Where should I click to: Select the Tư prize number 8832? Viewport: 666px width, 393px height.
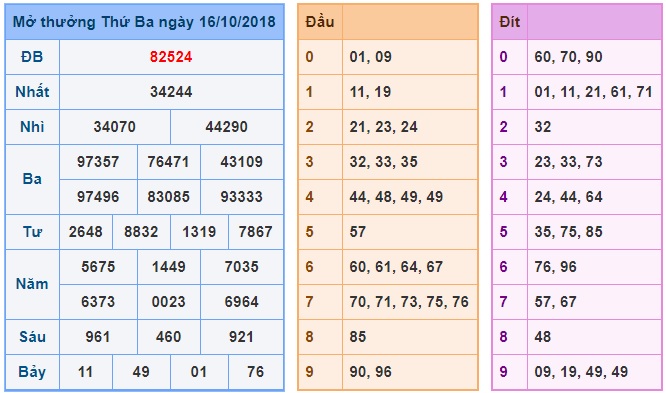click(141, 232)
